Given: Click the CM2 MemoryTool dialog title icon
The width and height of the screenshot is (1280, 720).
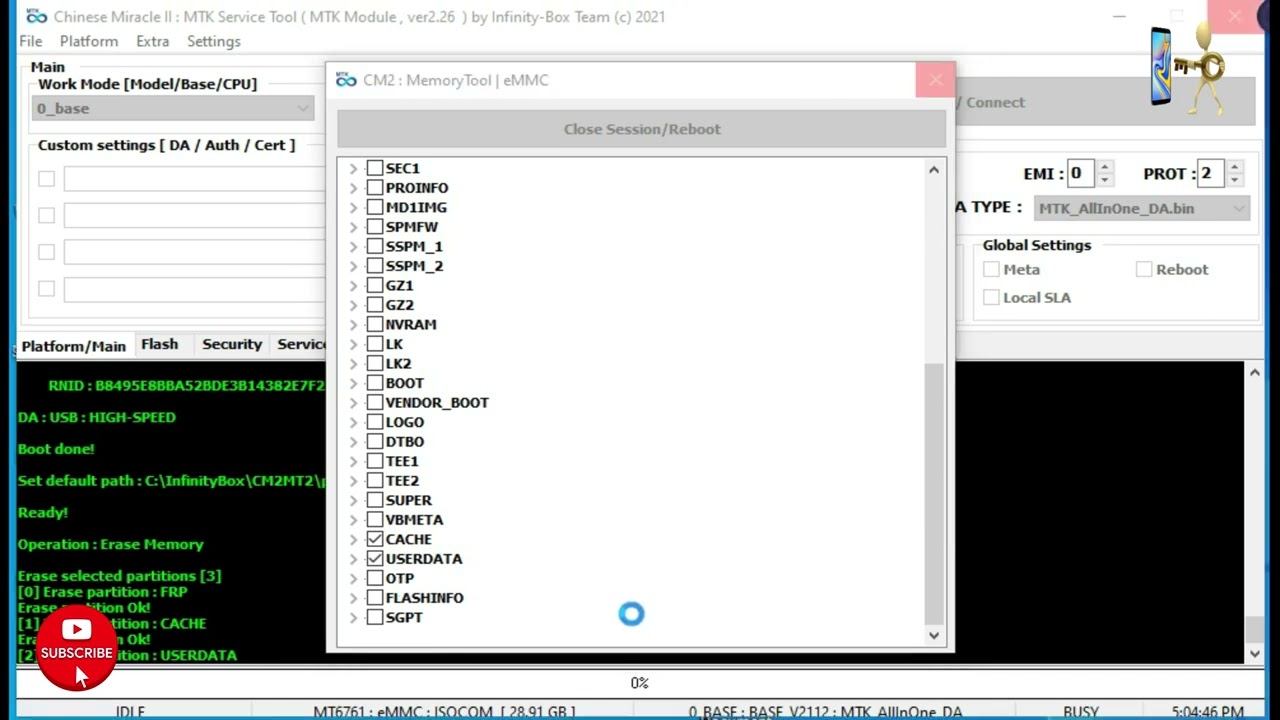Looking at the screenshot, I should [x=346, y=80].
